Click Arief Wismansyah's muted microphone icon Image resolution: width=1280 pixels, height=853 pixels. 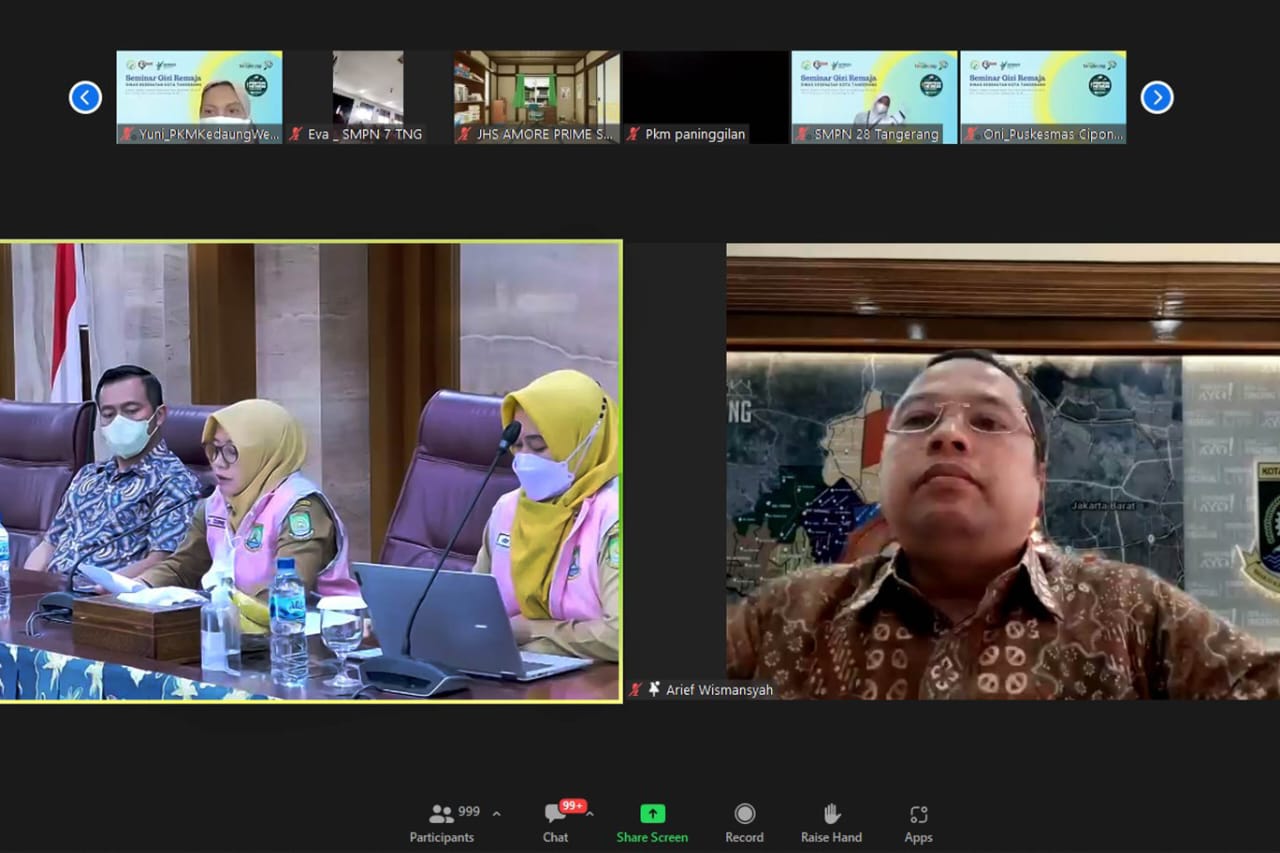coord(636,690)
